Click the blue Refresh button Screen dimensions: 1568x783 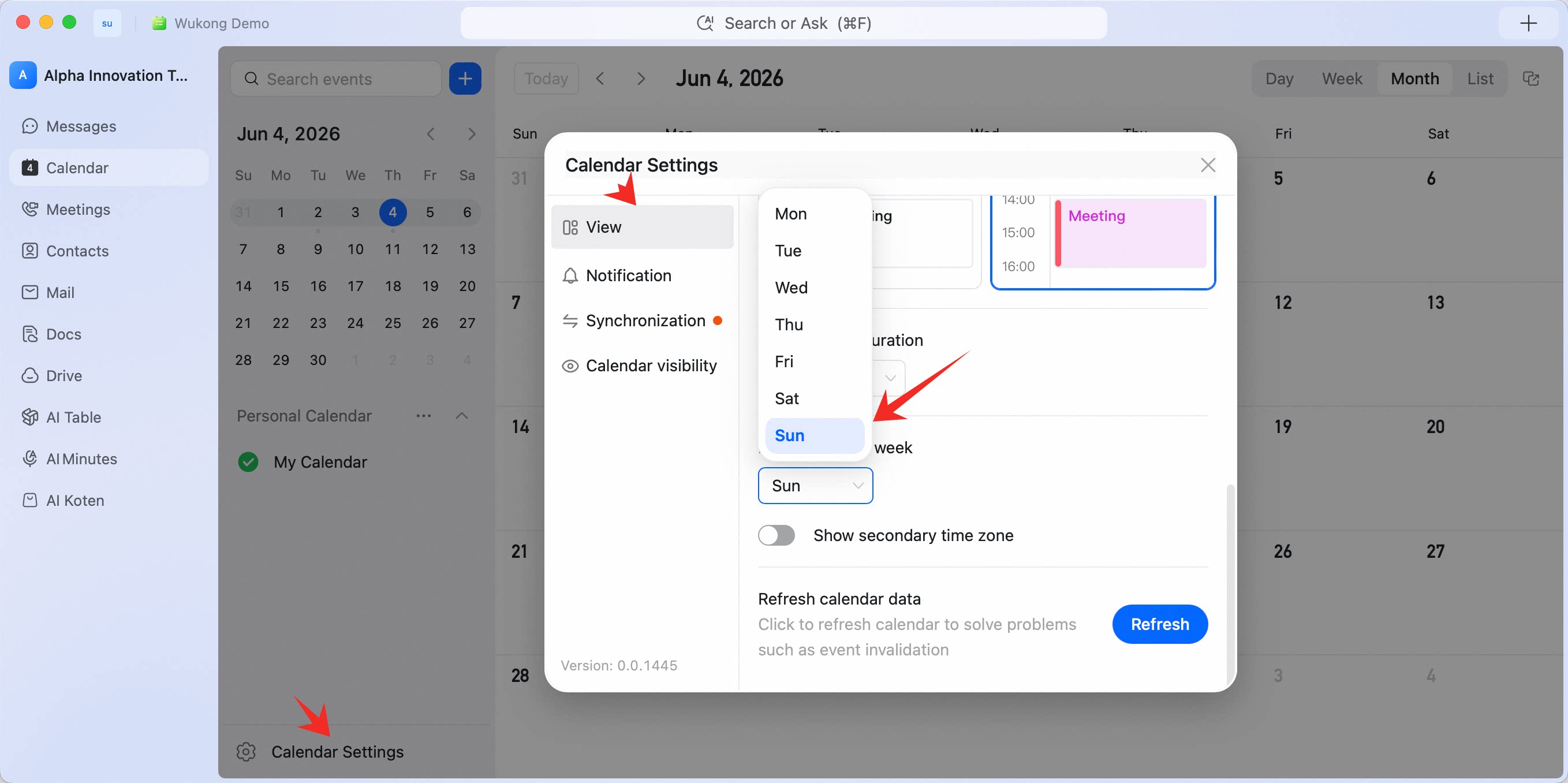click(x=1160, y=624)
